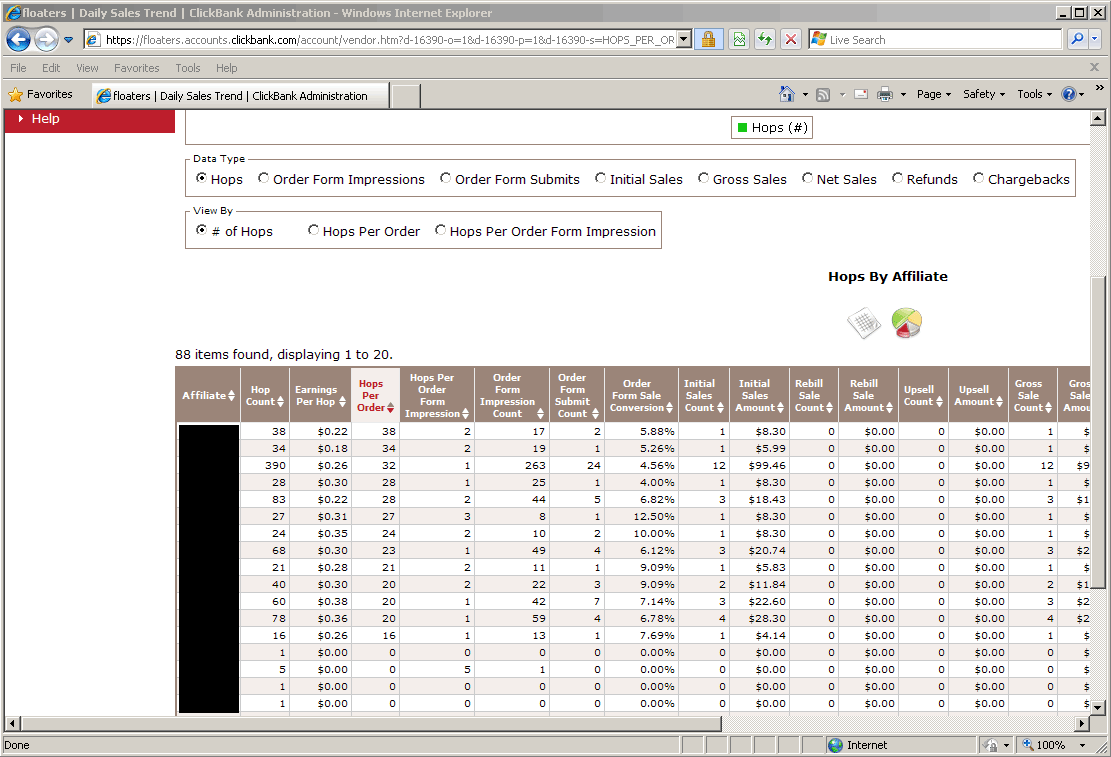Click the red sort arrows on Hops Per Order
The width and height of the screenshot is (1111, 757).
point(390,408)
